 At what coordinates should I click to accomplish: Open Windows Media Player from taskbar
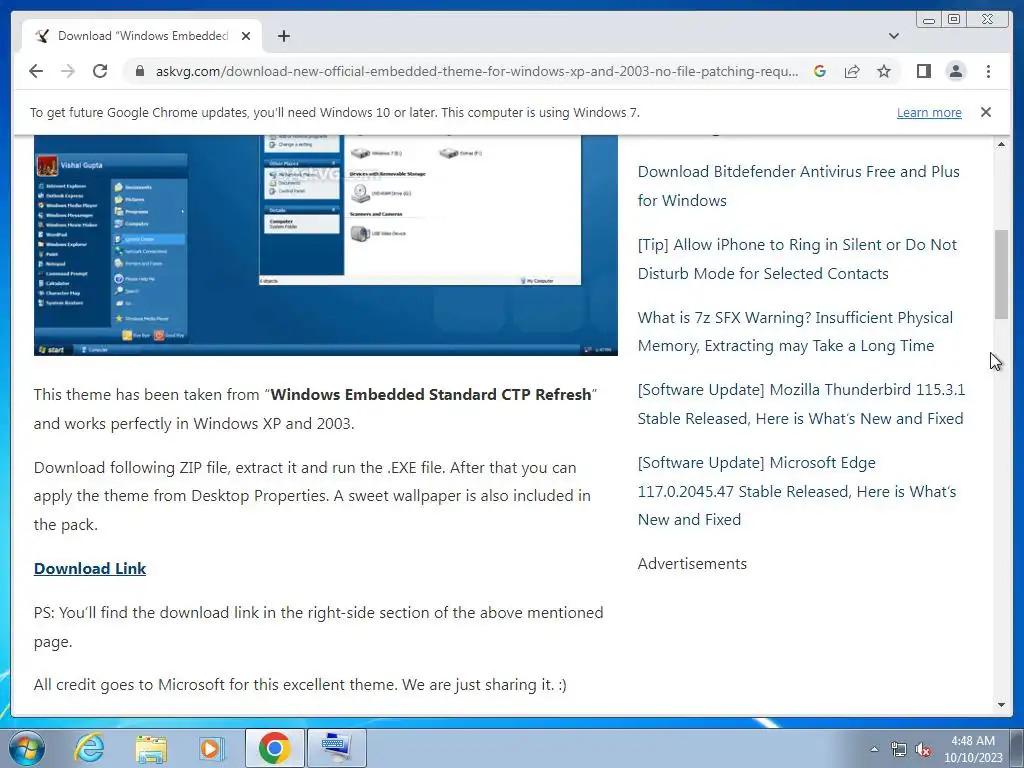tap(212, 748)
